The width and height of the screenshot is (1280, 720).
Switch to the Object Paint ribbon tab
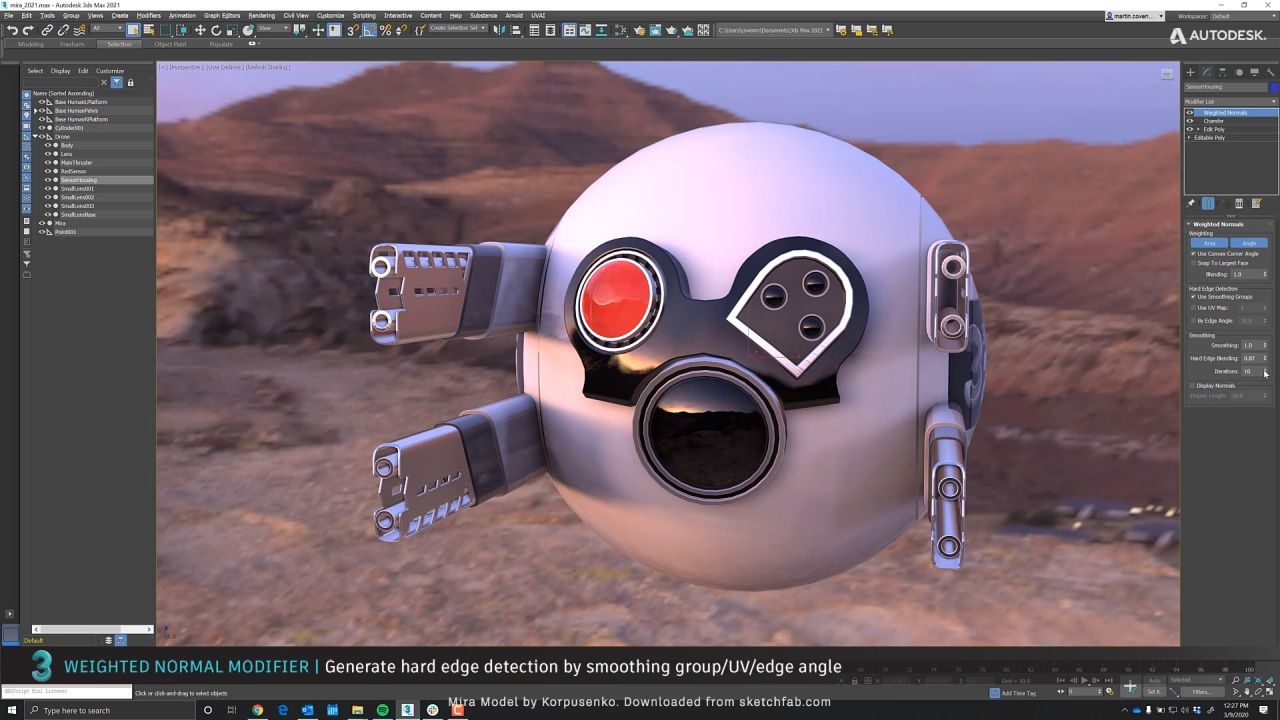coord(170,44)
